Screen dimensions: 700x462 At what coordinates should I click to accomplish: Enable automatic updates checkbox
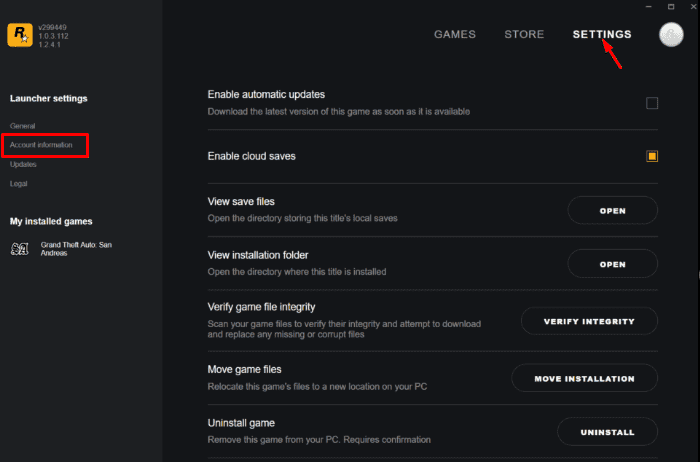coord(652,103)
